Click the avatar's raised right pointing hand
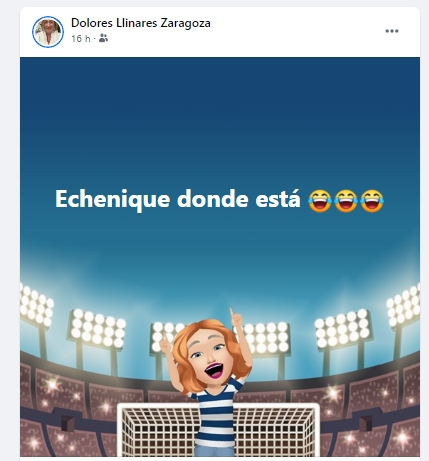Screen dimensions: 429x461 click(236, 318)
